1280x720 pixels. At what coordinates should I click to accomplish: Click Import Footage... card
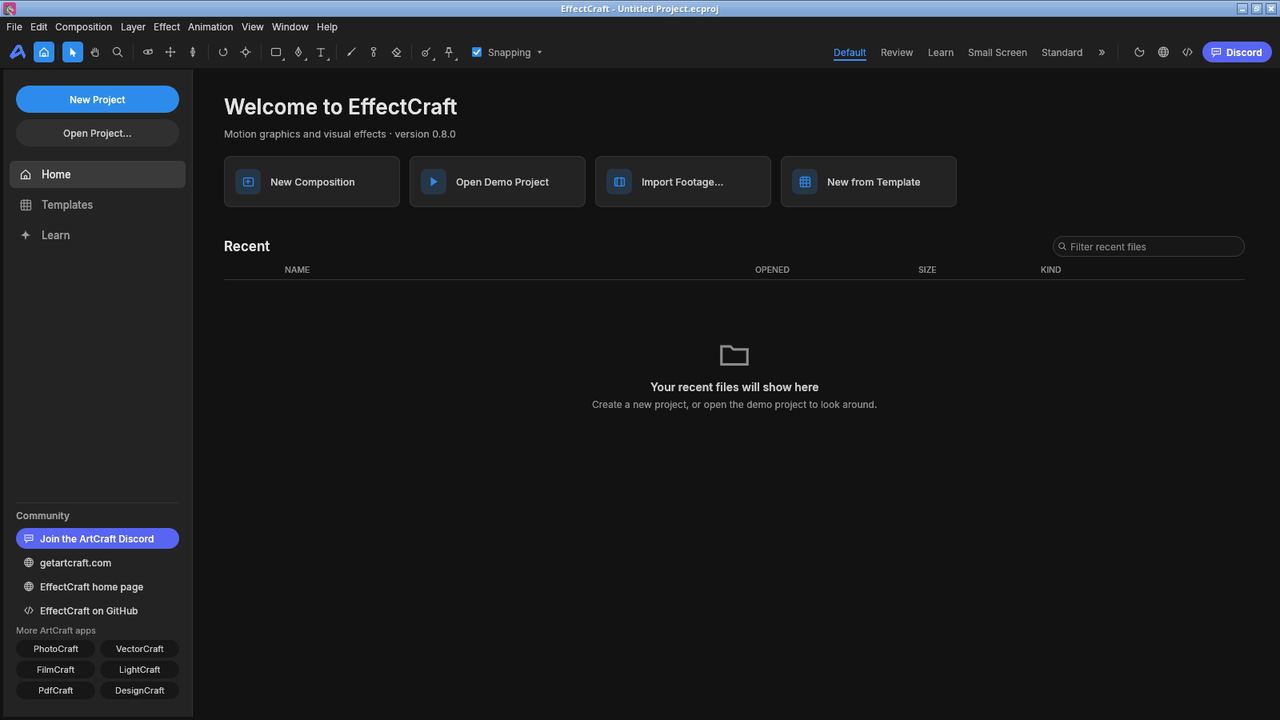click(x=683, y=182)
